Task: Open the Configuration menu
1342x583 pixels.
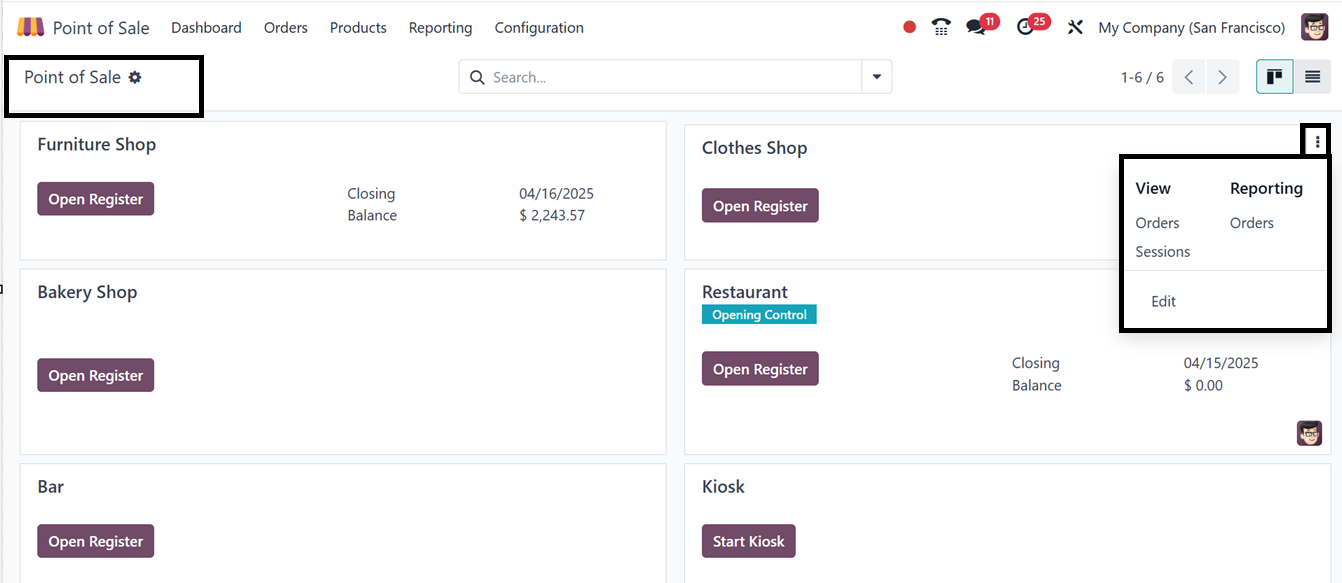Action: [539, 28]
